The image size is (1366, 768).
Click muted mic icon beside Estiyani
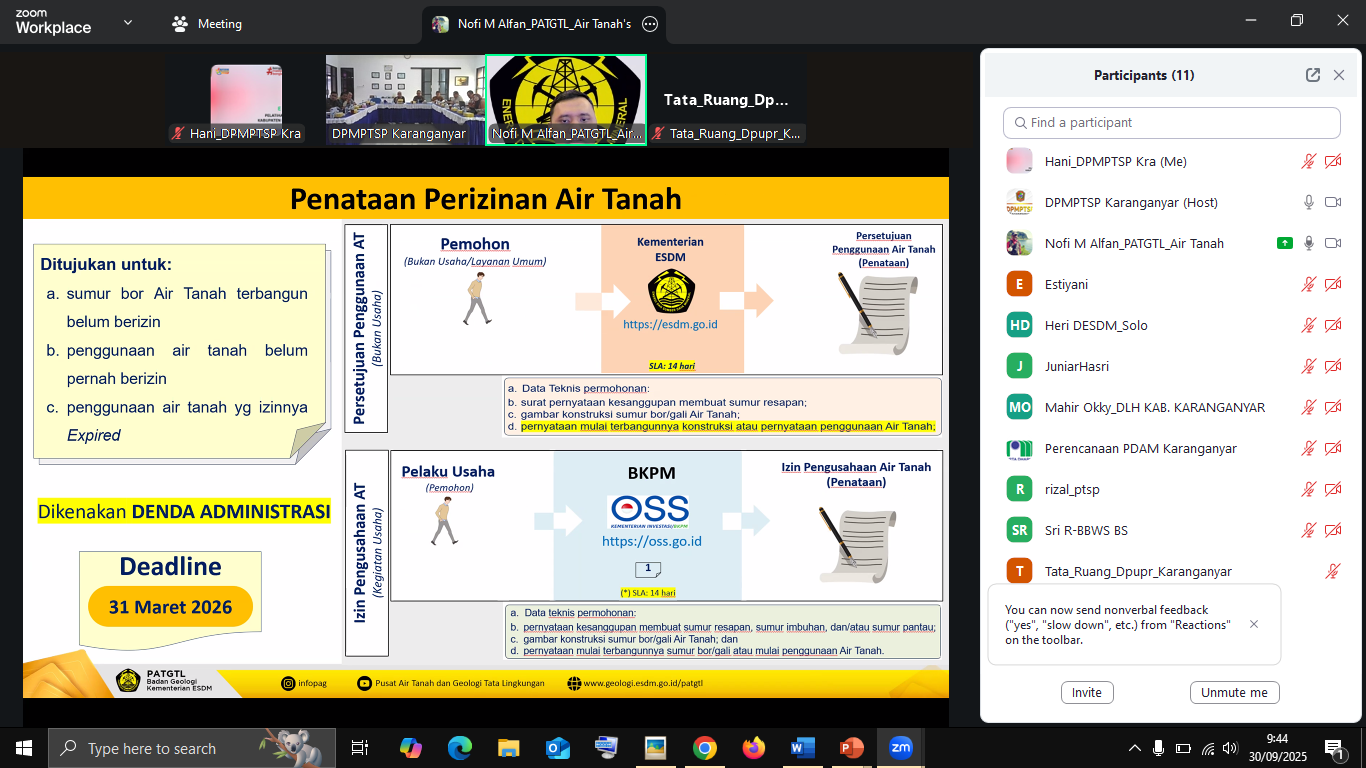pos(1308,284)
